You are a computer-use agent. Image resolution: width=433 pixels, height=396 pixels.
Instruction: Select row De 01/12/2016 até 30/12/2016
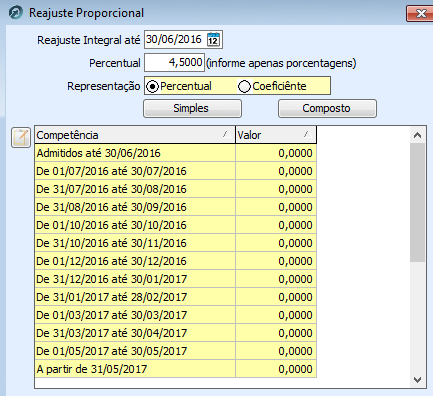pyautogui.click(x=176, y=261)
